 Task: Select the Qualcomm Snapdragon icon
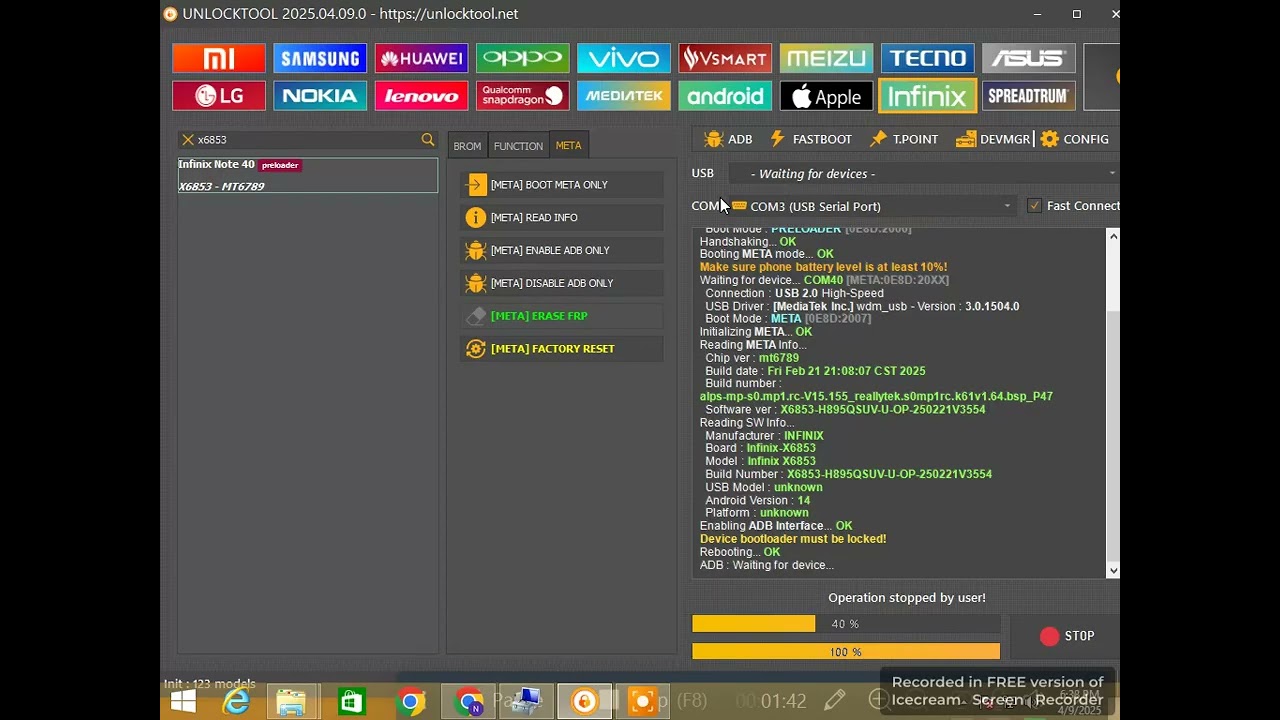click(523, 96)
